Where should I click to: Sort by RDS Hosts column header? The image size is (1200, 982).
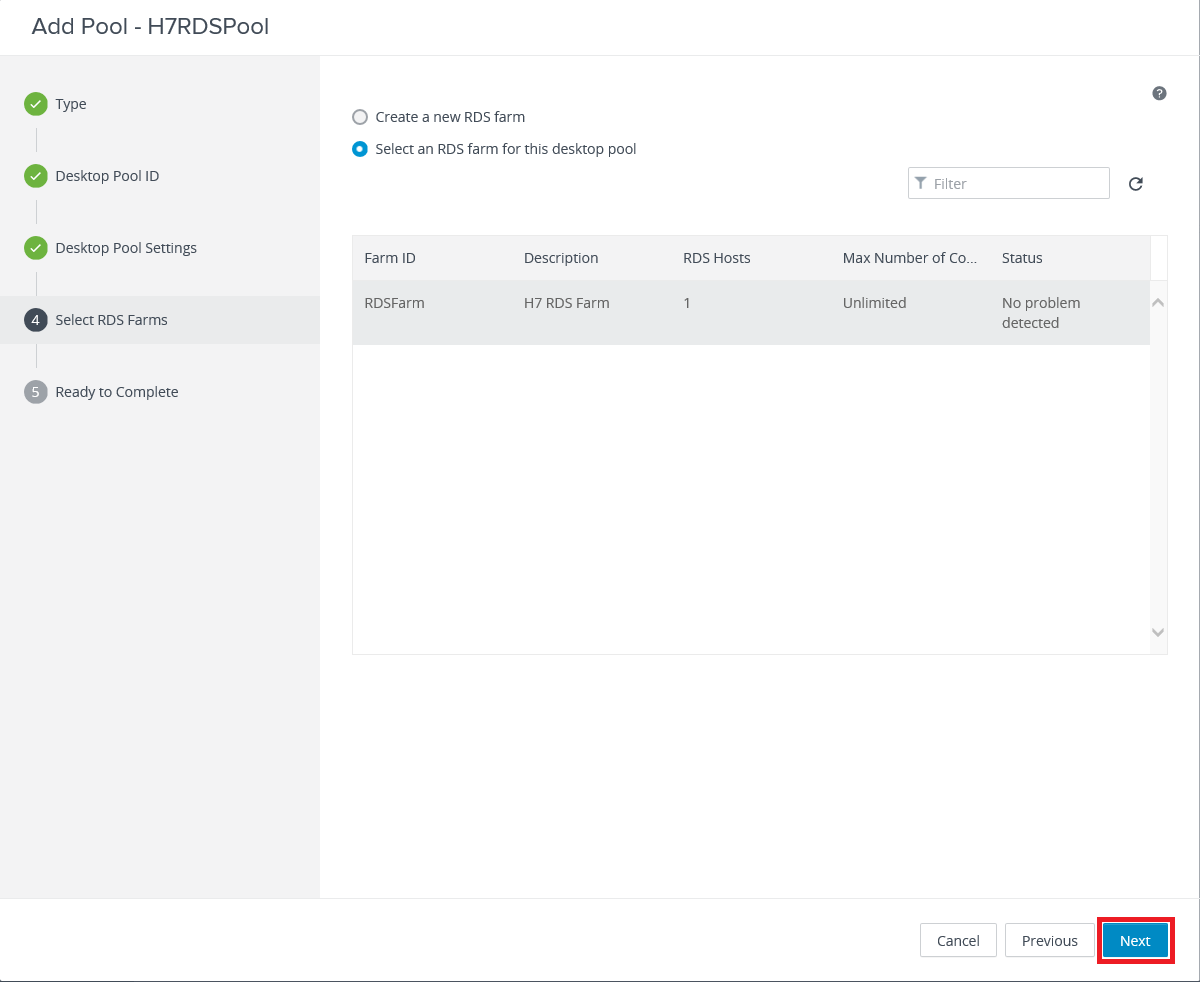click(x=716, y=258)
